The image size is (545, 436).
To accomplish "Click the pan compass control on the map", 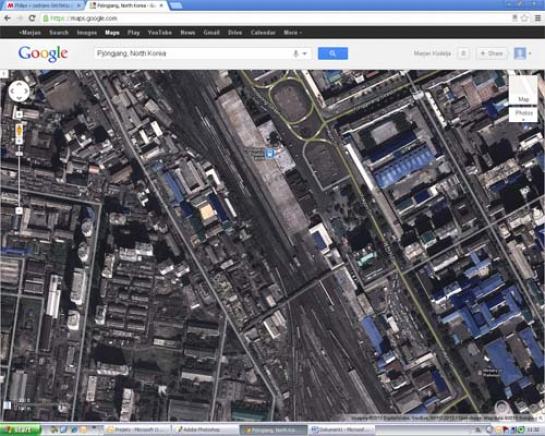I will pos(19,91).
